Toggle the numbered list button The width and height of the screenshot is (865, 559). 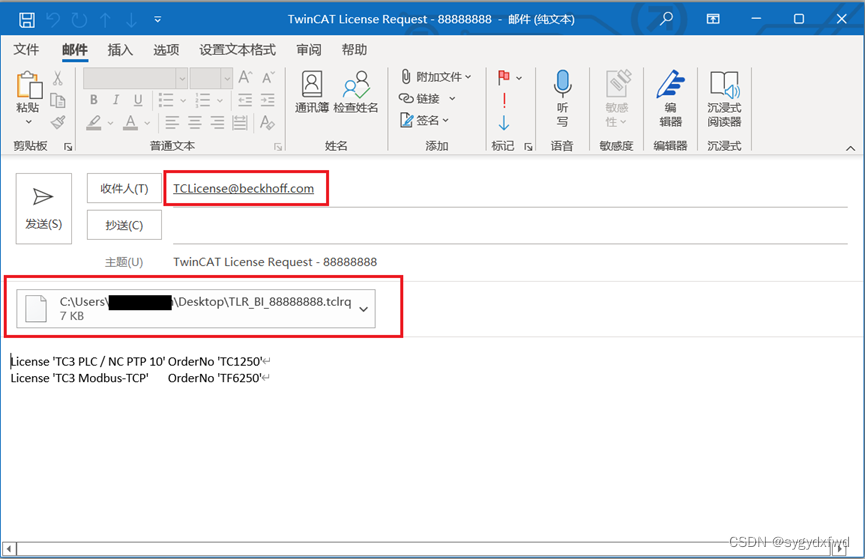[x=202, y=100]
